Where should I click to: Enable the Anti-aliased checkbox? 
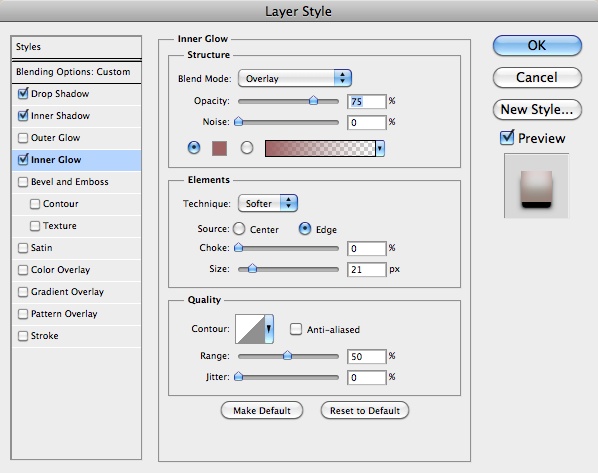[296, 329]
